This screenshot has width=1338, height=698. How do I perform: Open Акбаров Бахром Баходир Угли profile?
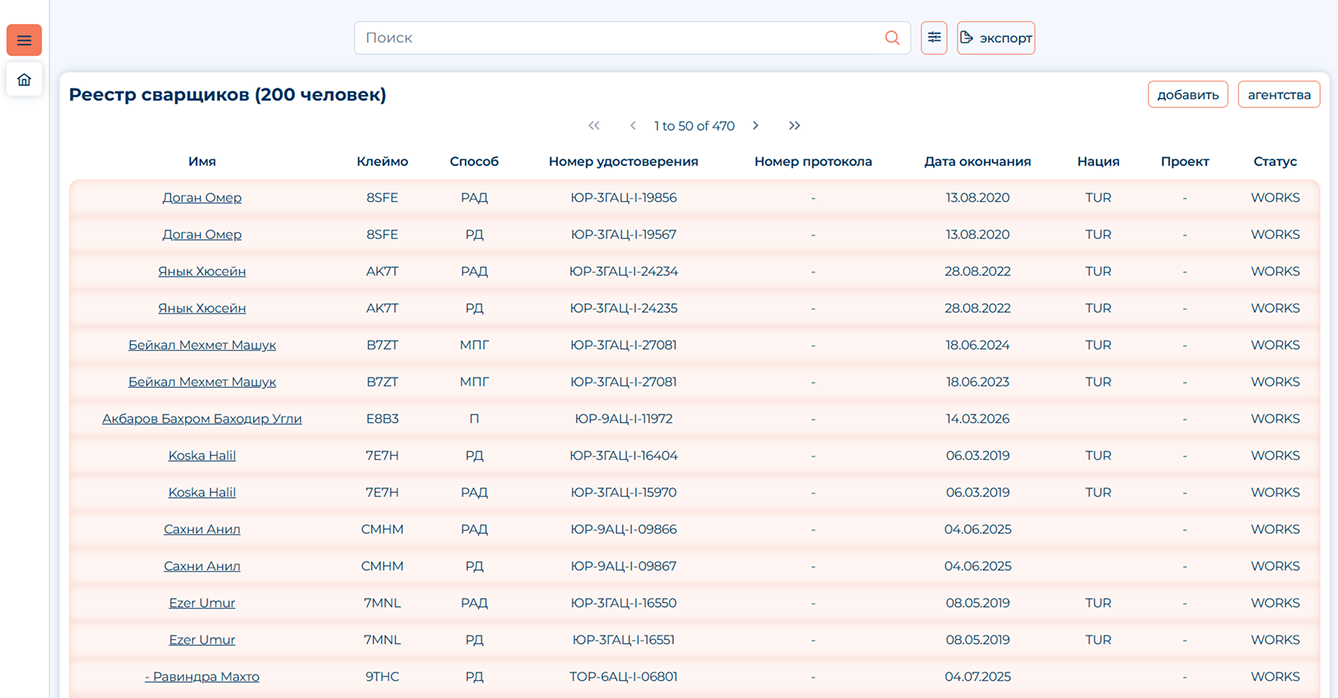click(202, 419)
